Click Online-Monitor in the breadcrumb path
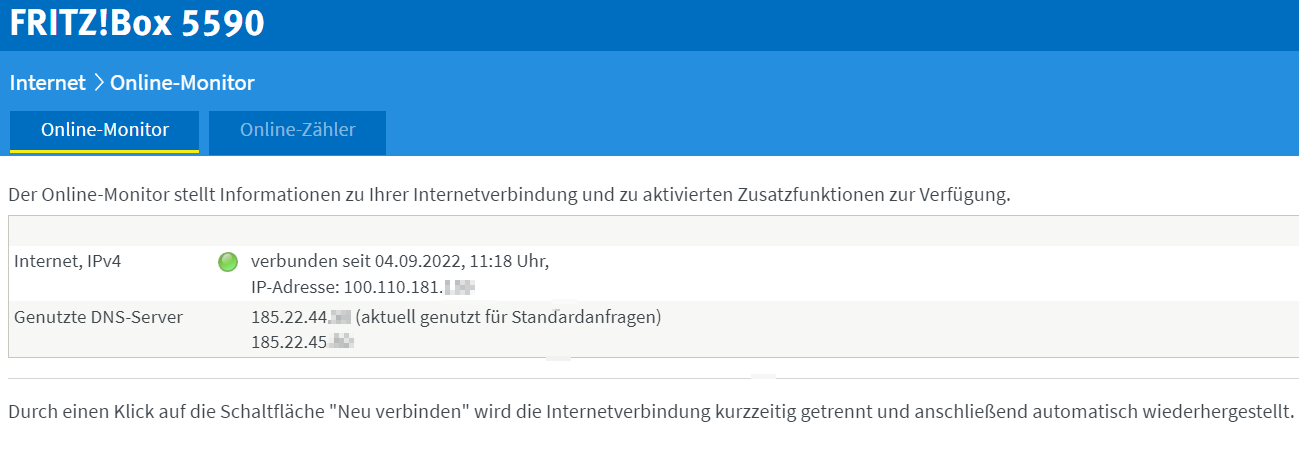 [x=182, y=83]
